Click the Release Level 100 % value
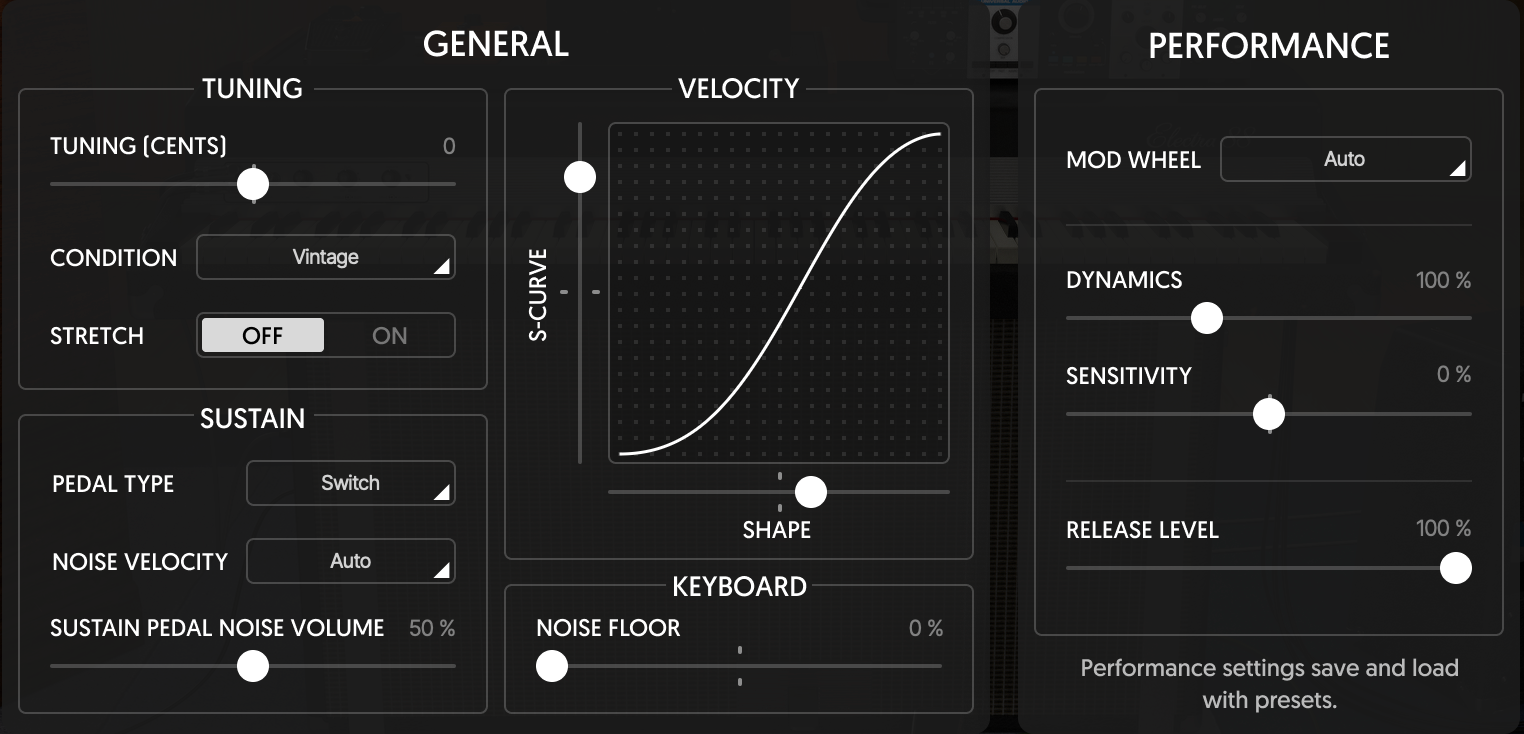The width and height of the screenshot is (1524, 734). pos(1443,528)
